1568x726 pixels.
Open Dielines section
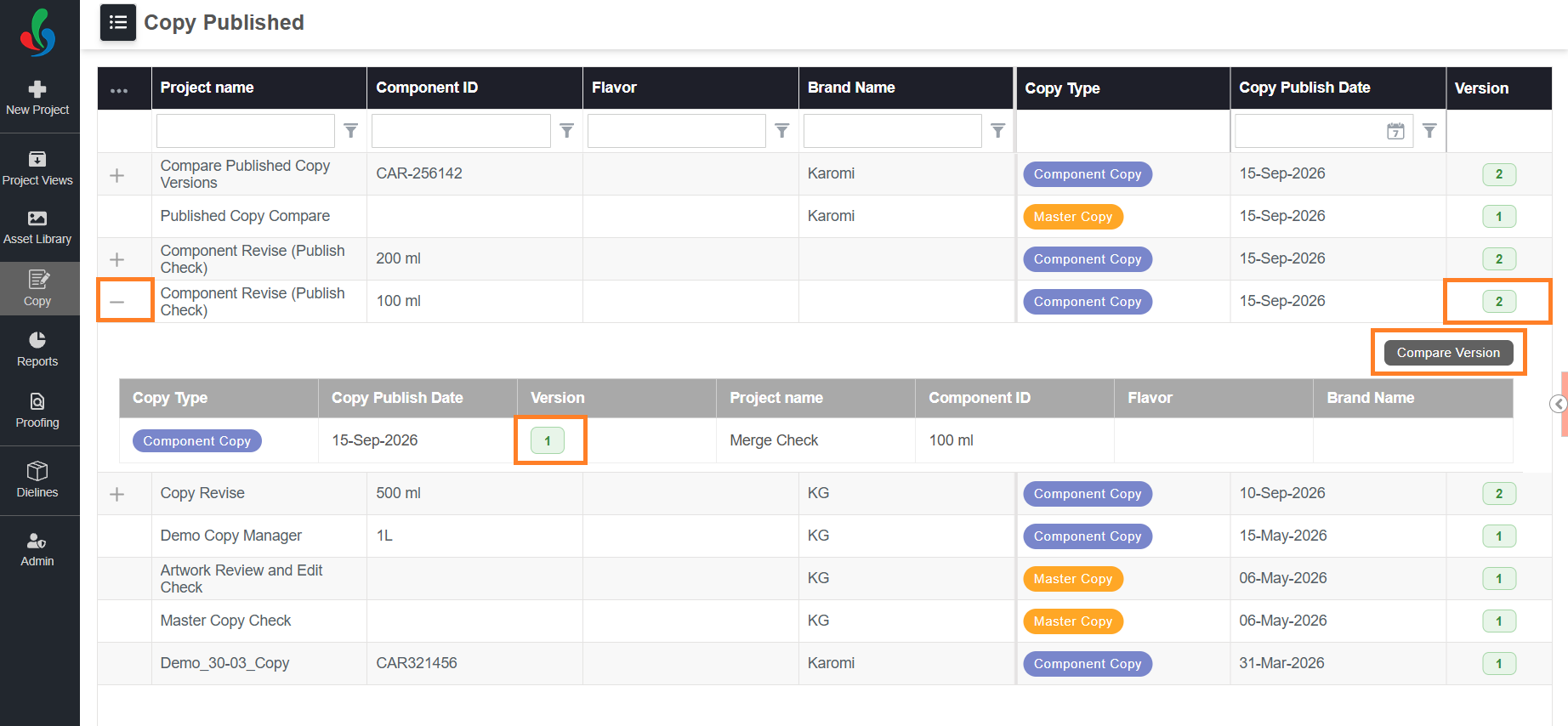click(x=37, y=480)
